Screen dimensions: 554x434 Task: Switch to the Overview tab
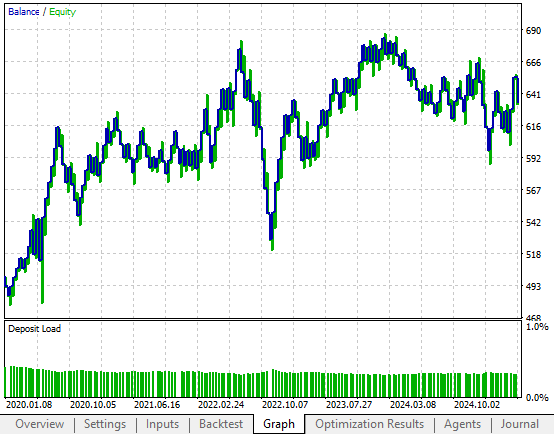(x=40, y=424)
